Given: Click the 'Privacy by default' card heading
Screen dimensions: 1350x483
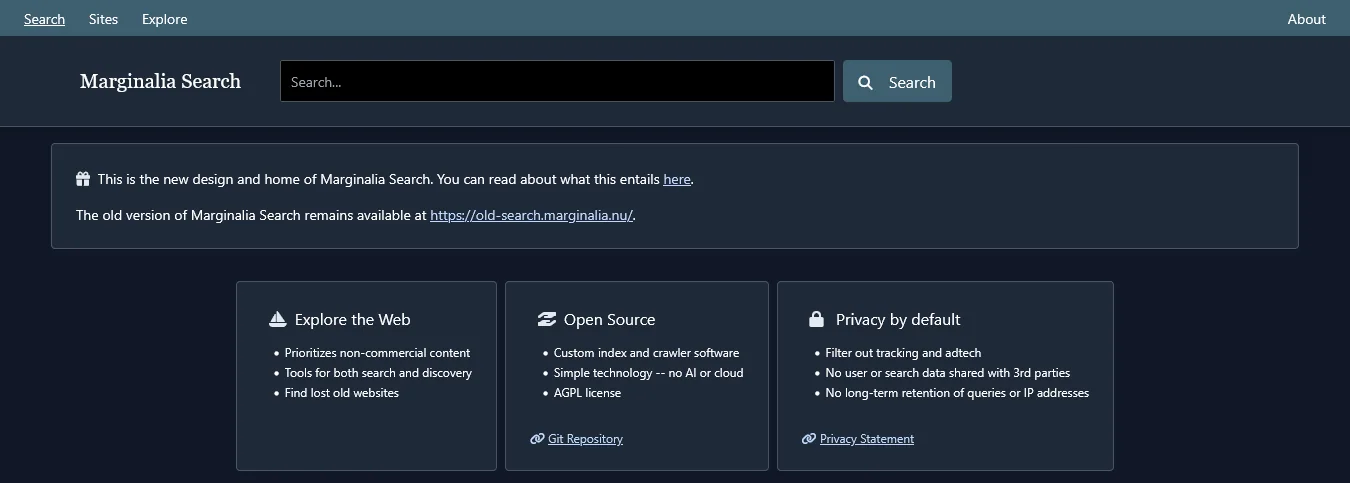Looking at the screenshot, I should 898,320.
